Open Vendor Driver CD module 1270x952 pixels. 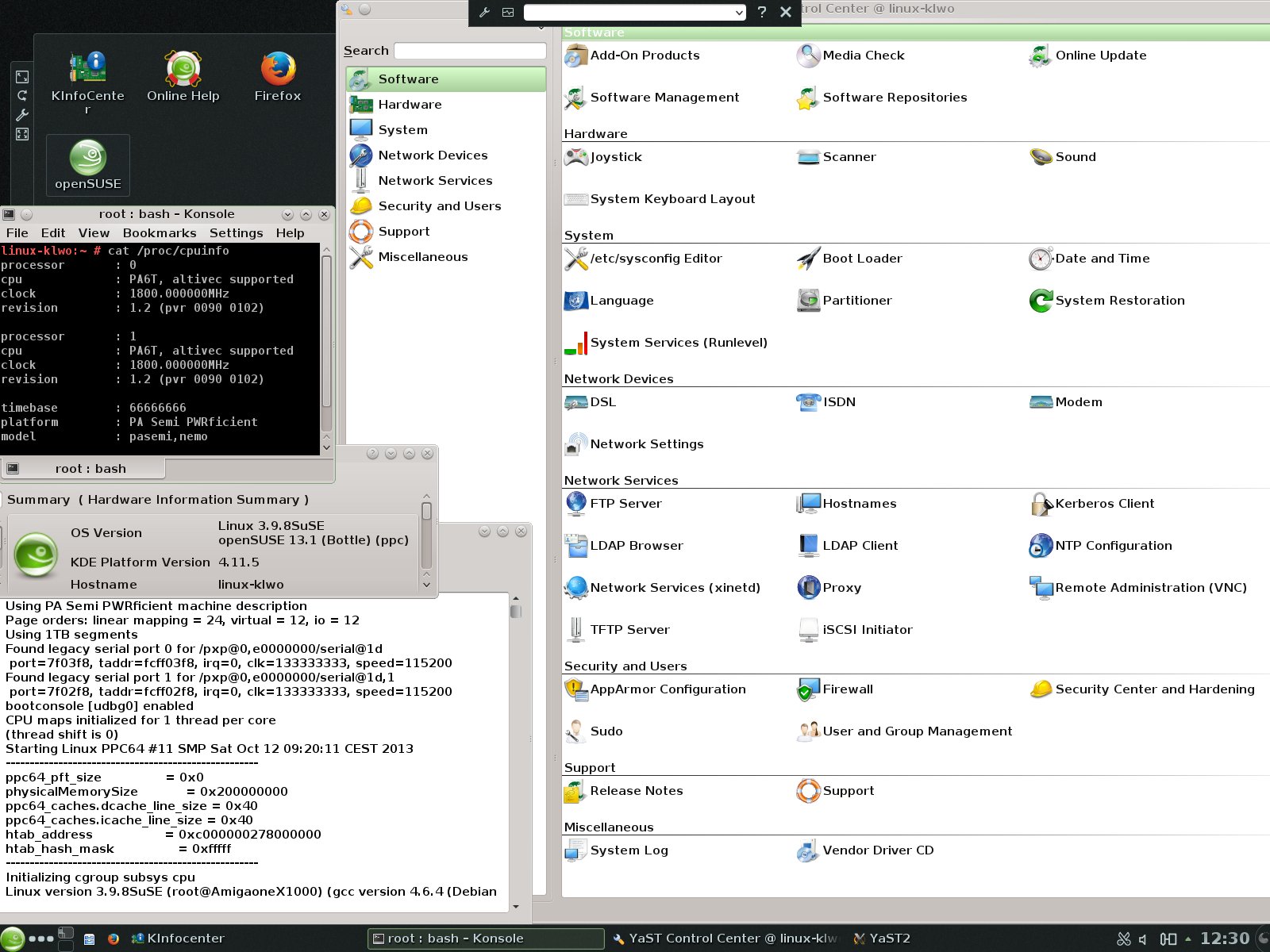click(x=865, y=850)
